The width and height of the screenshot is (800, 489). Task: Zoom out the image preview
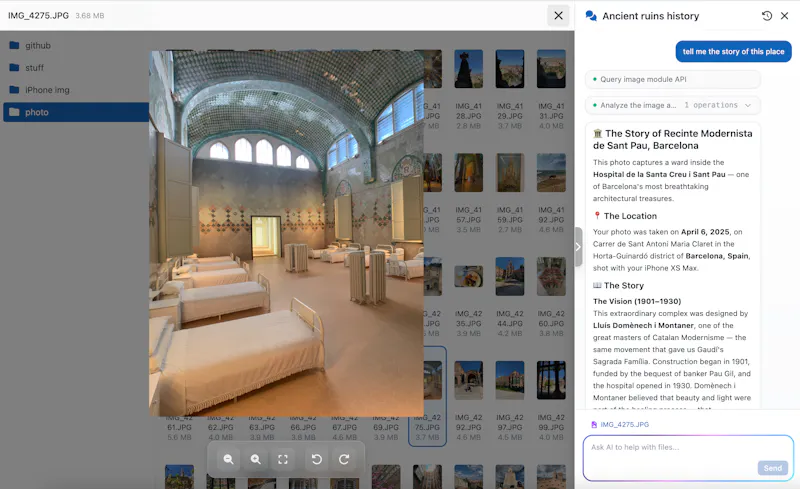(229, 459)
